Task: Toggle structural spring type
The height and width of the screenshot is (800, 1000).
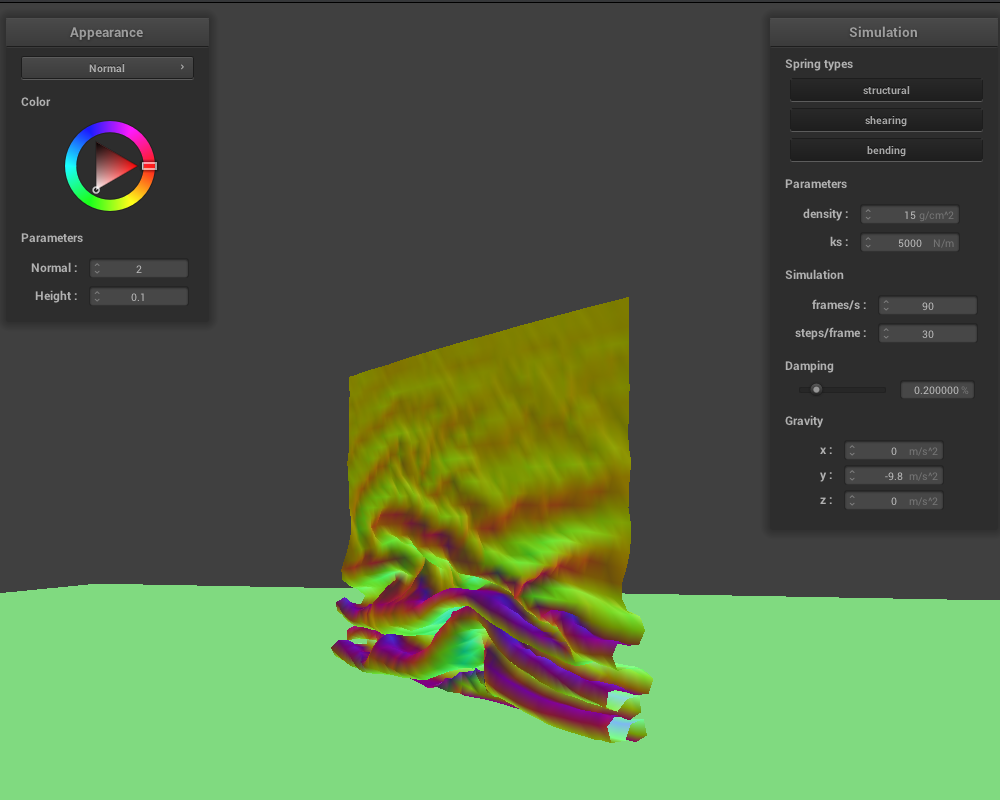Action: point(886,90)
